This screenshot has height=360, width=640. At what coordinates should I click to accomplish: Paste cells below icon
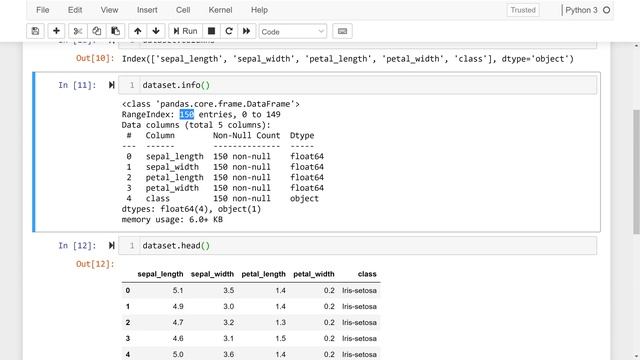(116, 31)
